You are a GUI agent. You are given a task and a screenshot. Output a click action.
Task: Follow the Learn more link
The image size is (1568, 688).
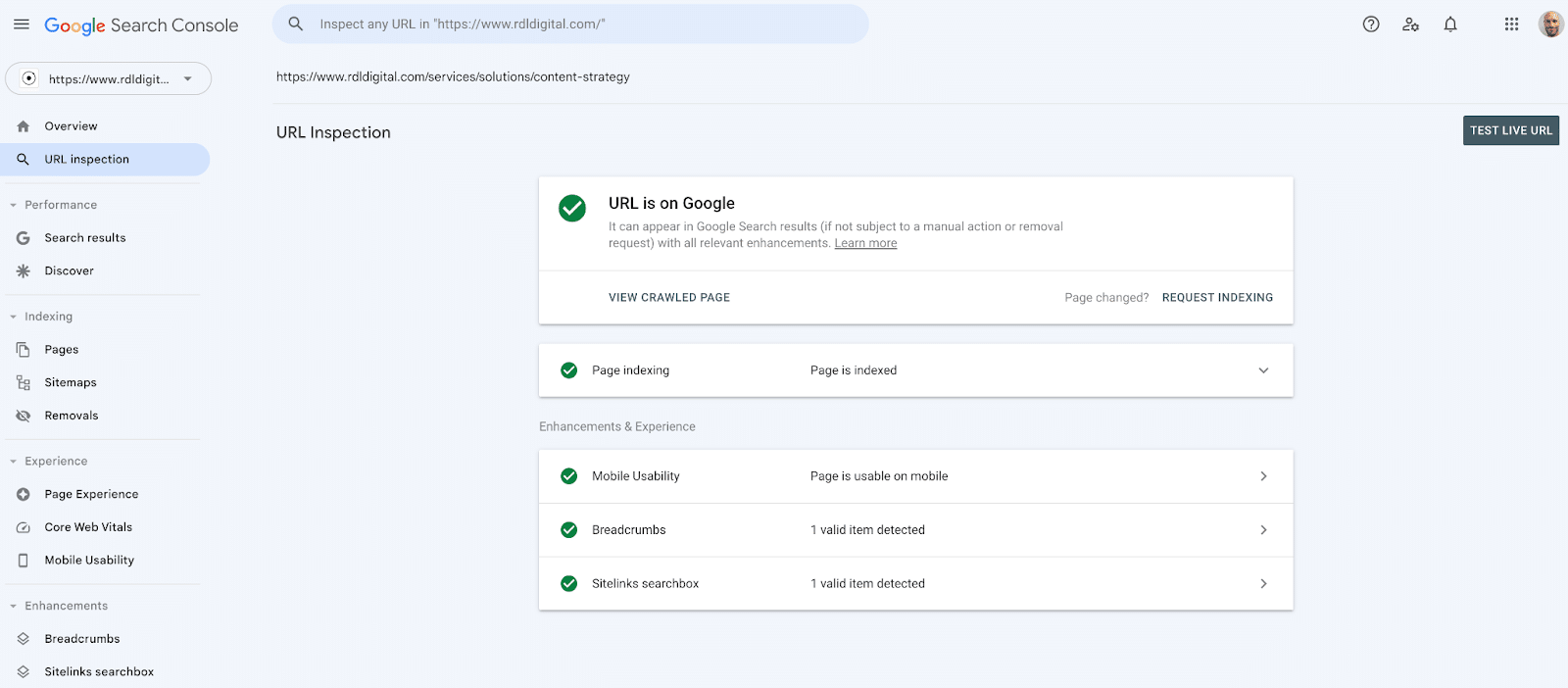865,244
